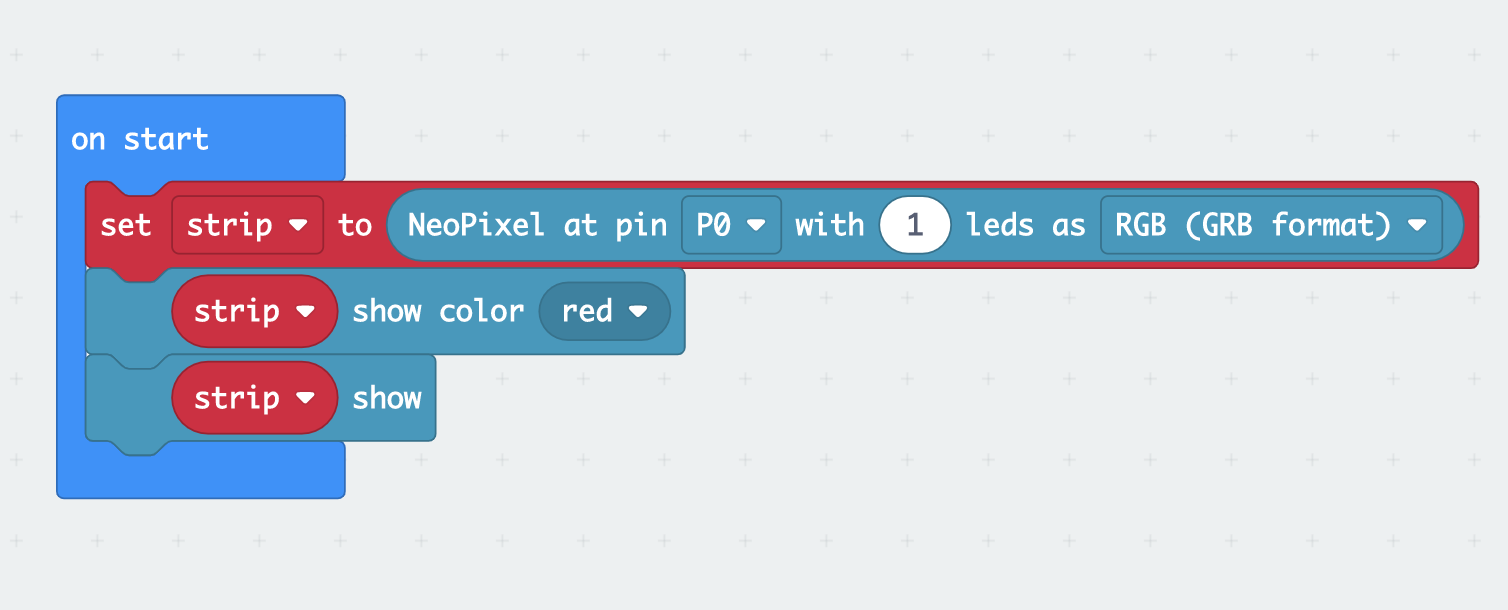Image resolution: width=1508 pixels, height=610 pixels.
Task: Open the pin selector showing P0
Action: (x=731, y=225)
